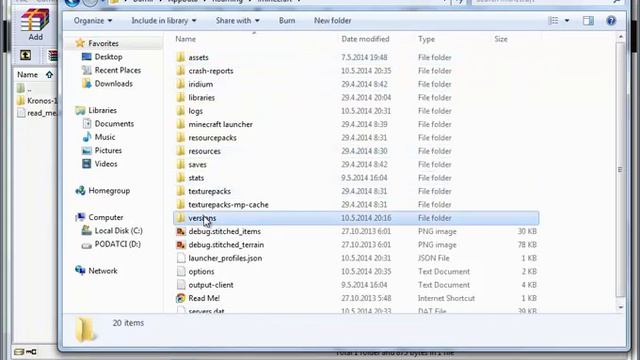Select Read Me! internet shortcut icon
The height and width of the screenshot is (360, 640).
(181, 298)
